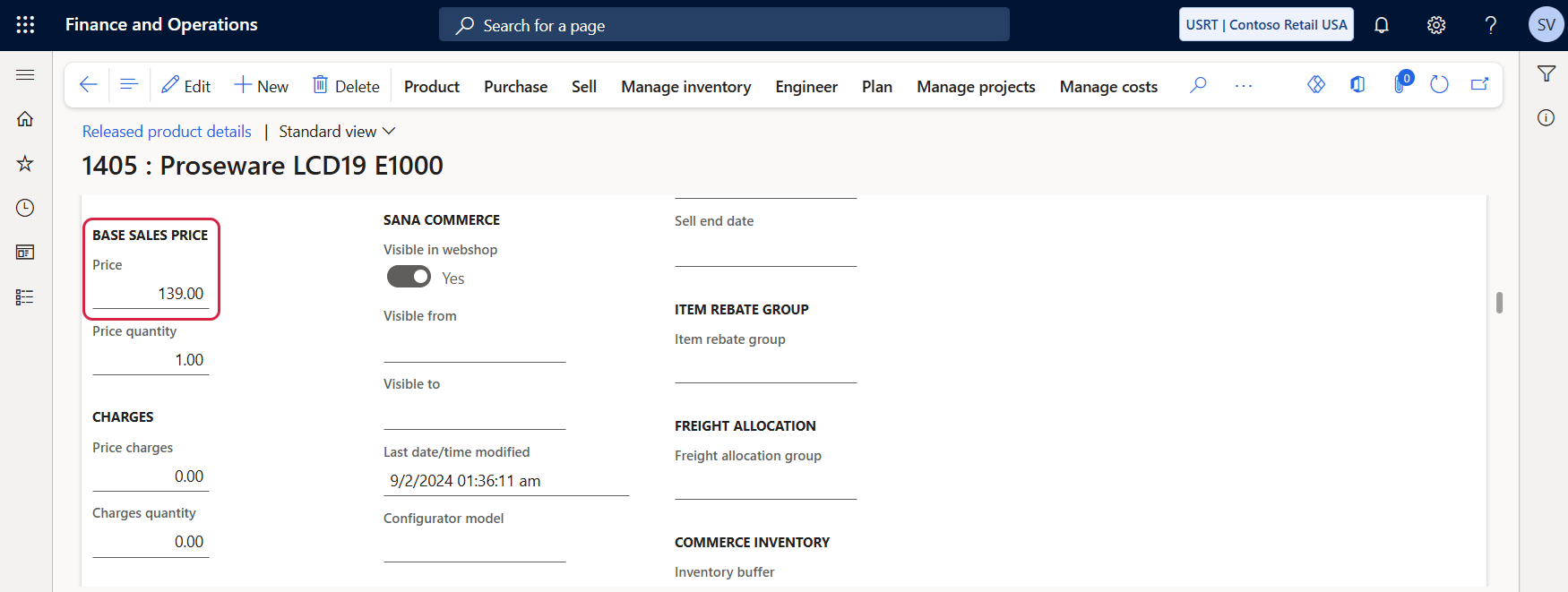Open the Purchase menu tab

[x=516, y=87]
